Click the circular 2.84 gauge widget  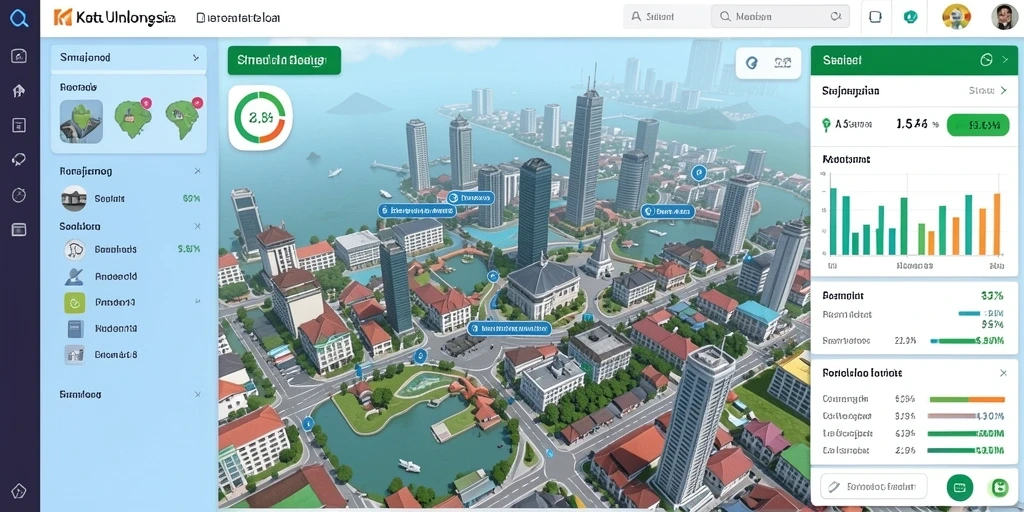coord(260,118)
